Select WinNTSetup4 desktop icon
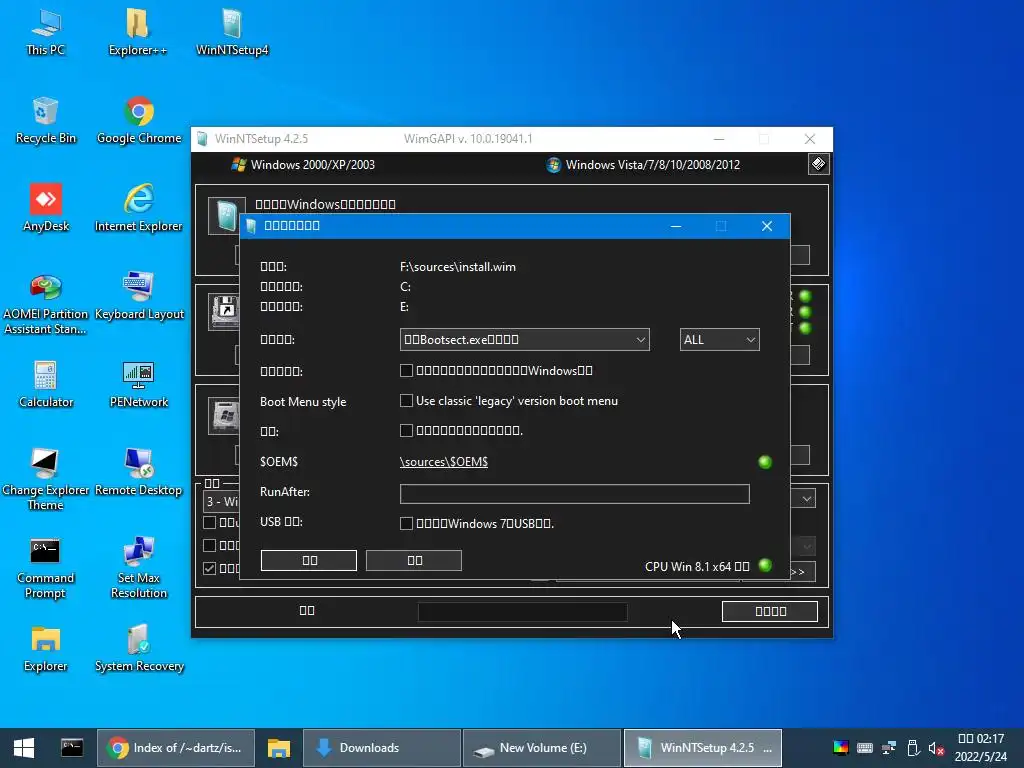The width and height of the screenshot is (1024, 768). tap(232, 33)
